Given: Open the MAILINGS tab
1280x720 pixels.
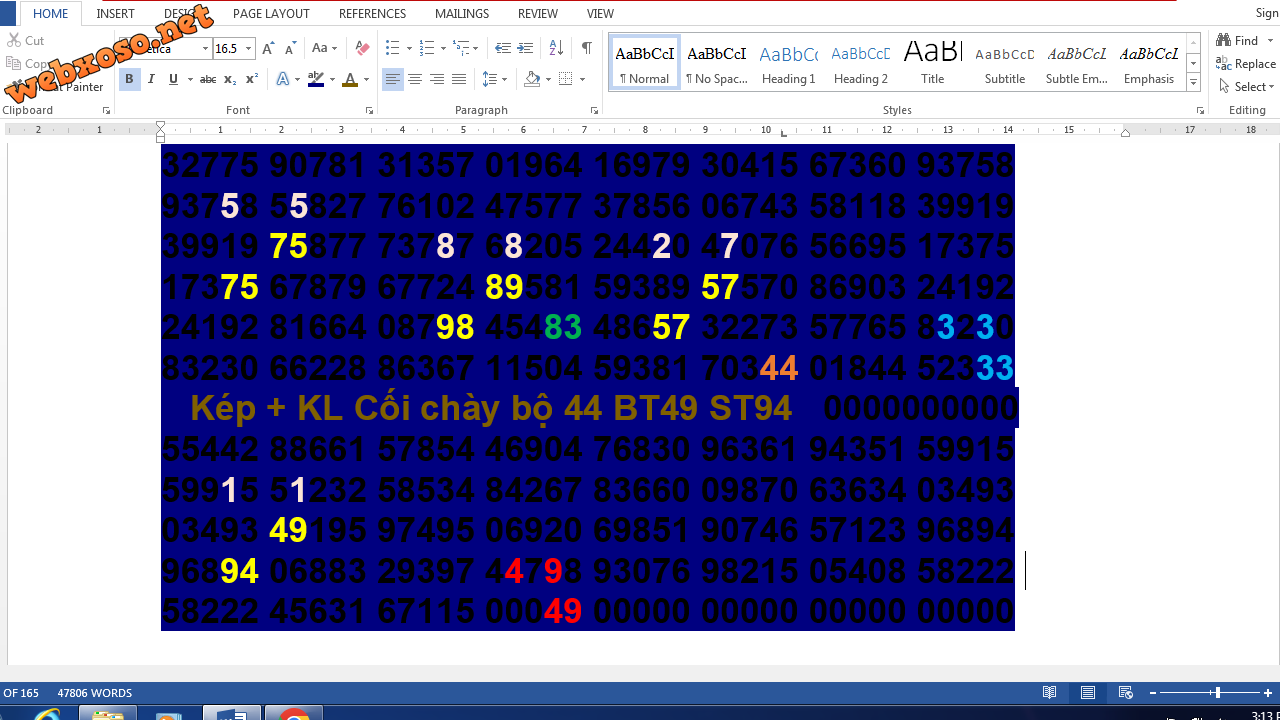Looking at the screenshot, I should tap(462, 14).
